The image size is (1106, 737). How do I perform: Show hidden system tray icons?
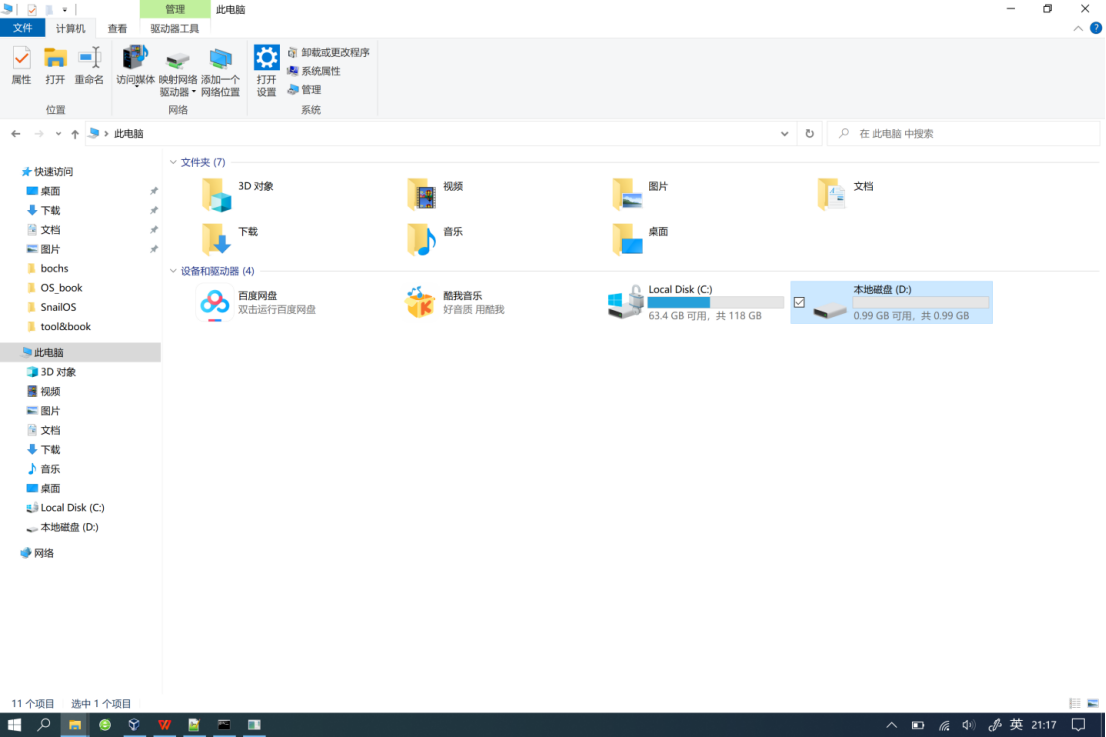coord(892,724)
